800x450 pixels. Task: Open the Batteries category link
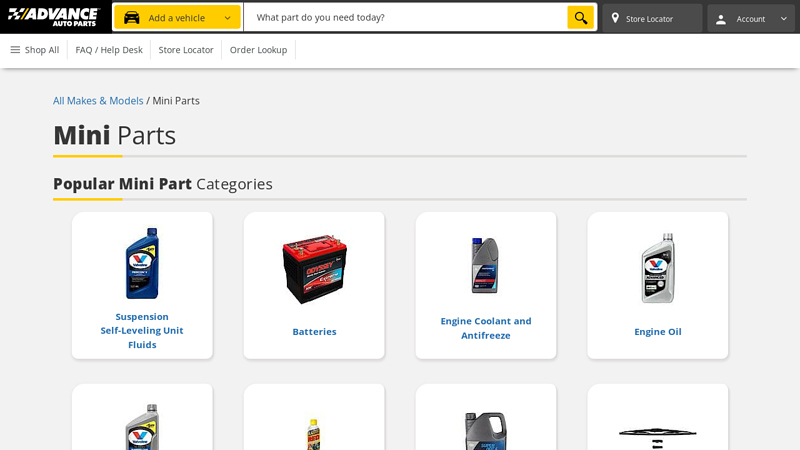click(314, 332)
